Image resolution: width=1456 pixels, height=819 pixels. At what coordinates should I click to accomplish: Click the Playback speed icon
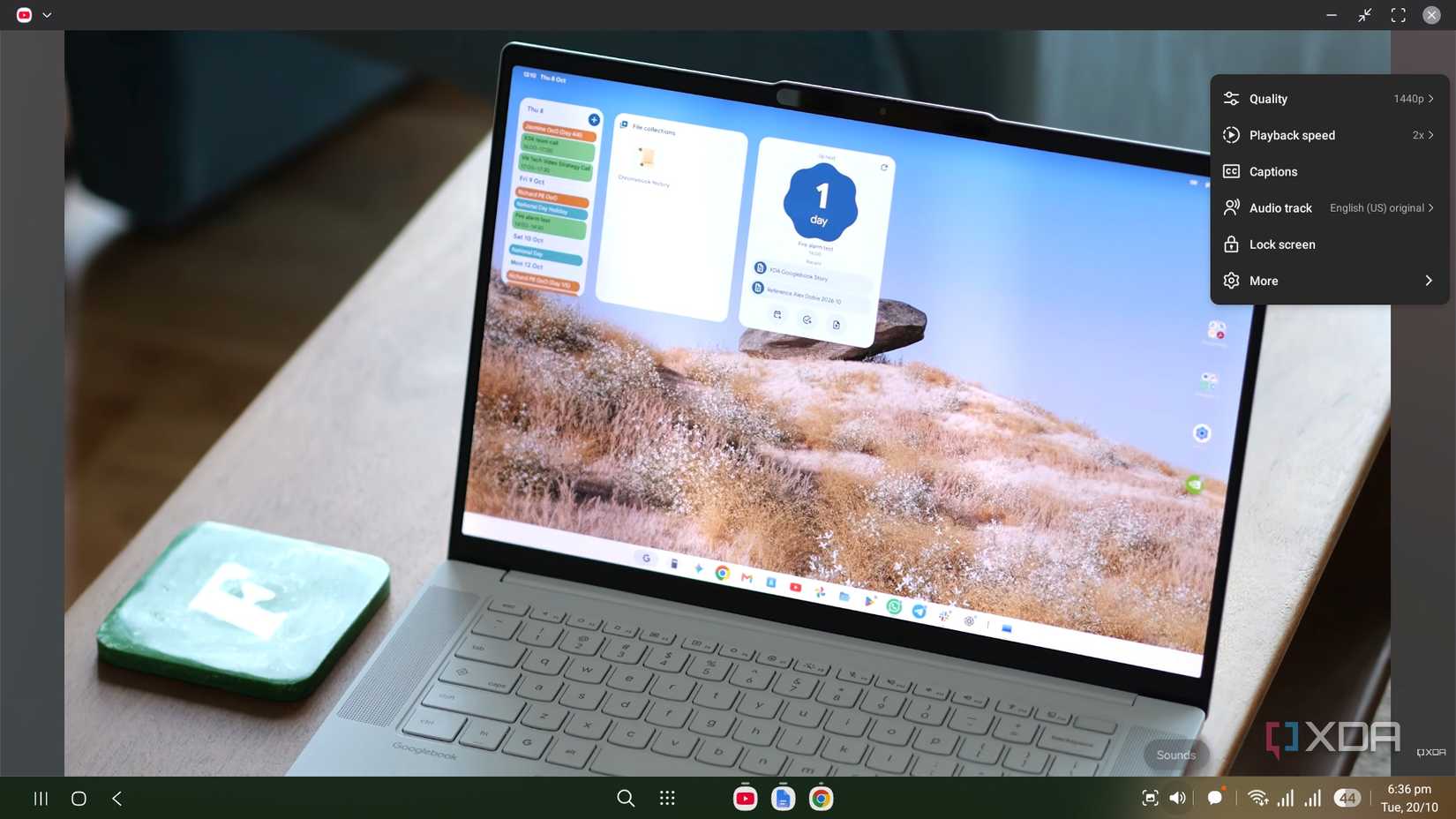[x=1231, y=135]
